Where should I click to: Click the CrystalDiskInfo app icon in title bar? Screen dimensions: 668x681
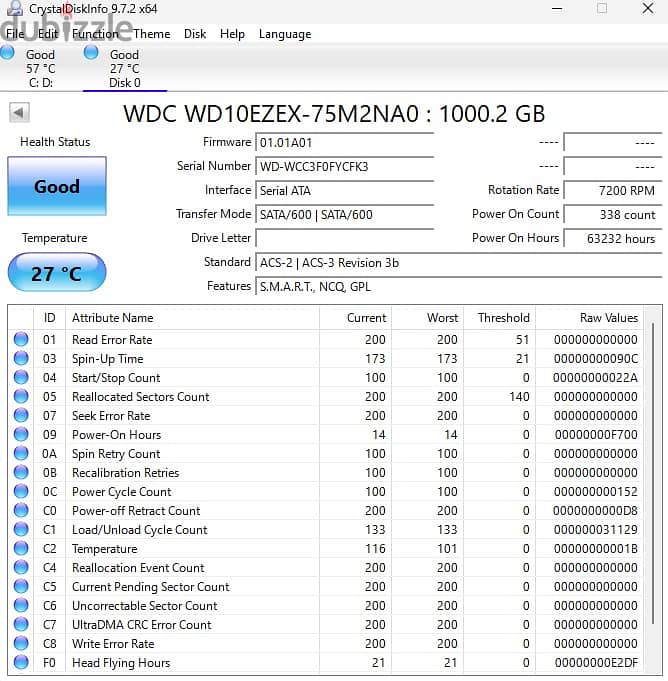coord(14,8)
